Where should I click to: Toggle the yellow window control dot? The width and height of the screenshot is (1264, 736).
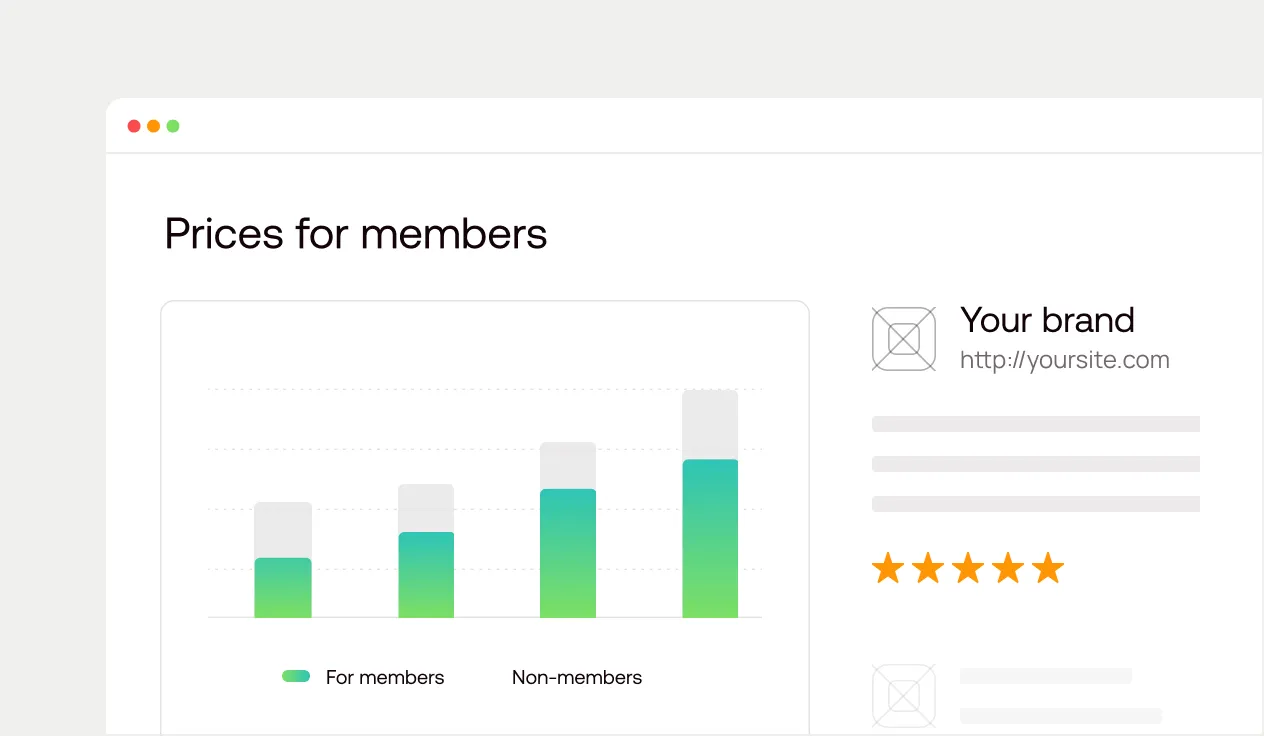pos(153,126)
